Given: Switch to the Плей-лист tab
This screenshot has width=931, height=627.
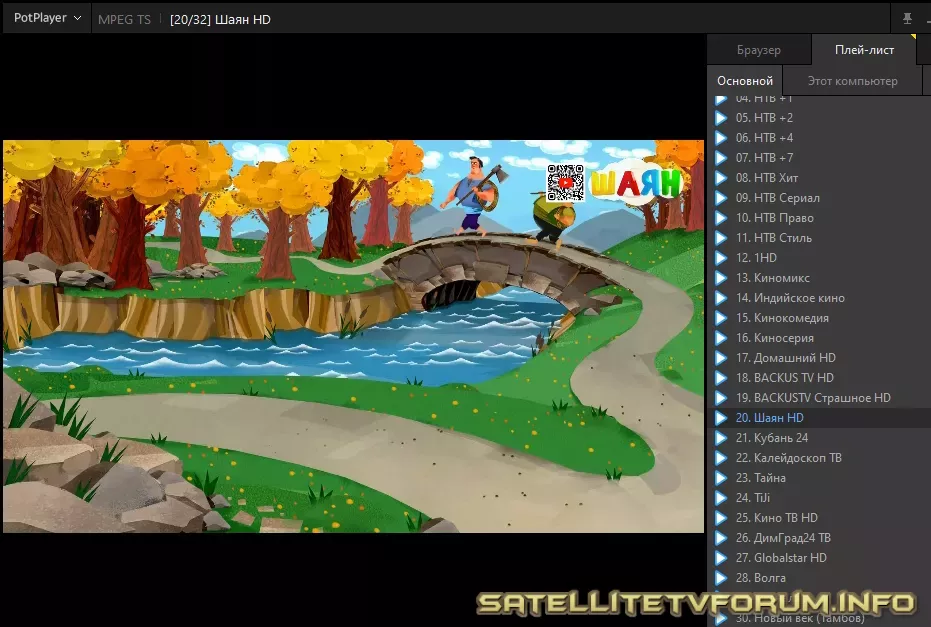Looking at the screenshot, I should (x=864, y=50).
